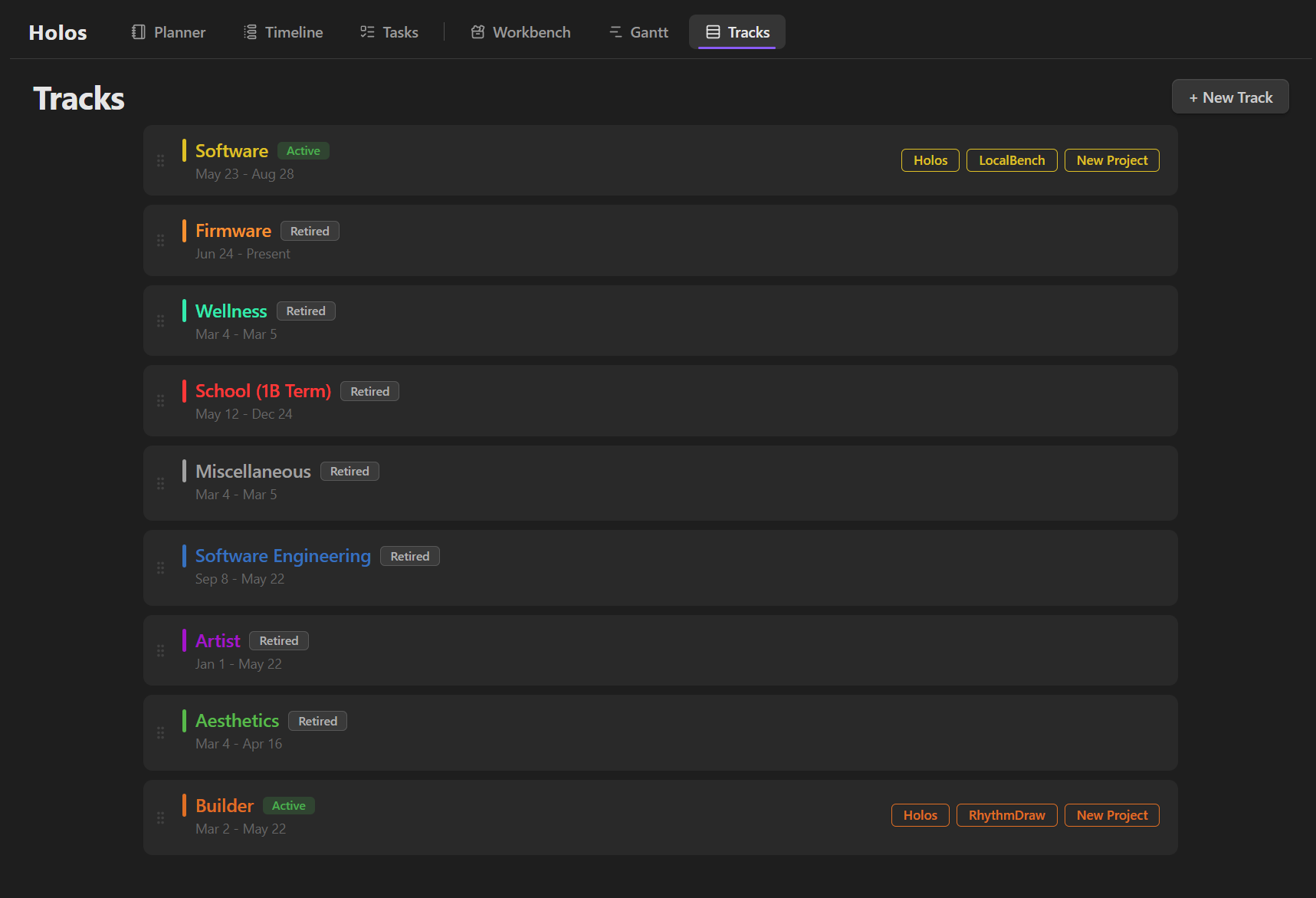Toggle the Retired badge on Artist
This screenshot has height=898, width=1316.
(279, 640)
